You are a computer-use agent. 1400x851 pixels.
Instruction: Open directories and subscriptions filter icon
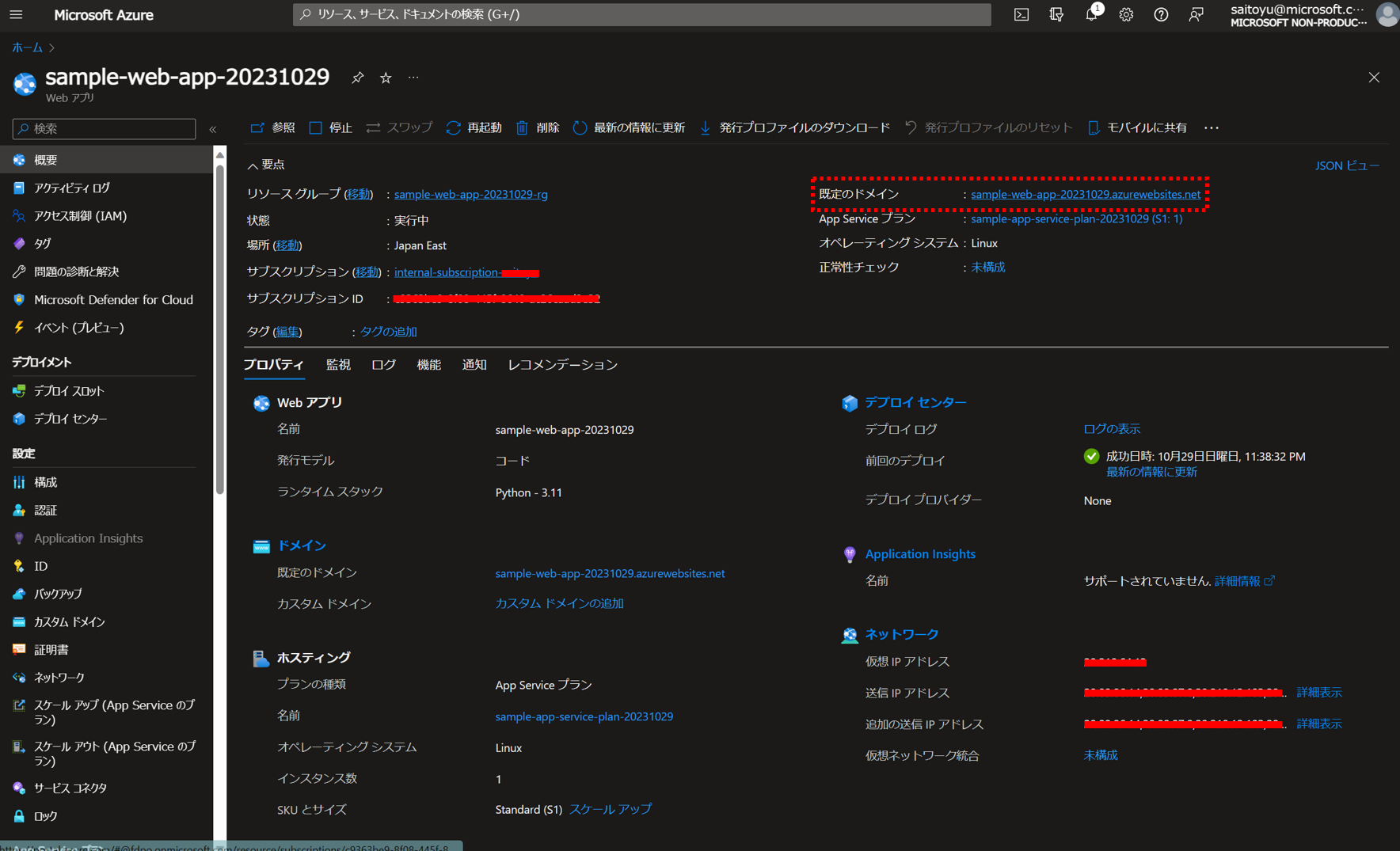tap(1056, 14)
